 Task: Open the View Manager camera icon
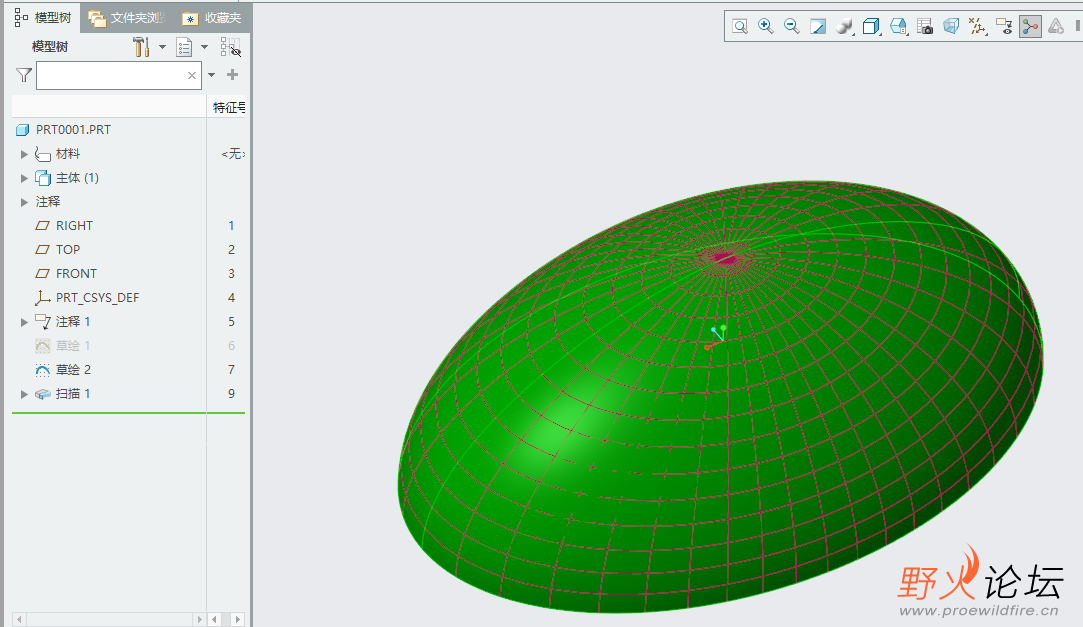925,27
